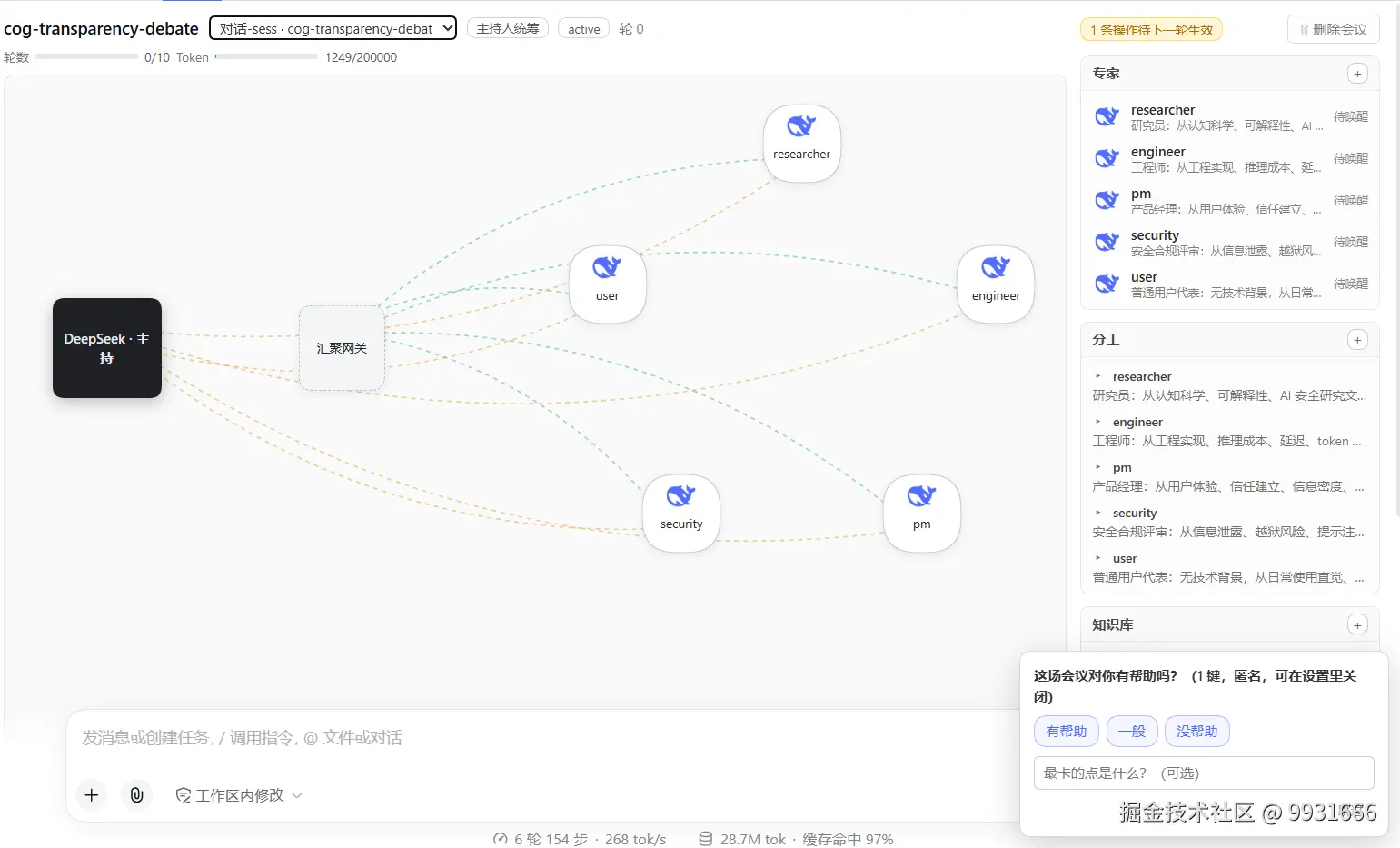This screenshot has height=848, width=1400.
Task: Click 有帮助 feedback button
Action: point(1067,732)
